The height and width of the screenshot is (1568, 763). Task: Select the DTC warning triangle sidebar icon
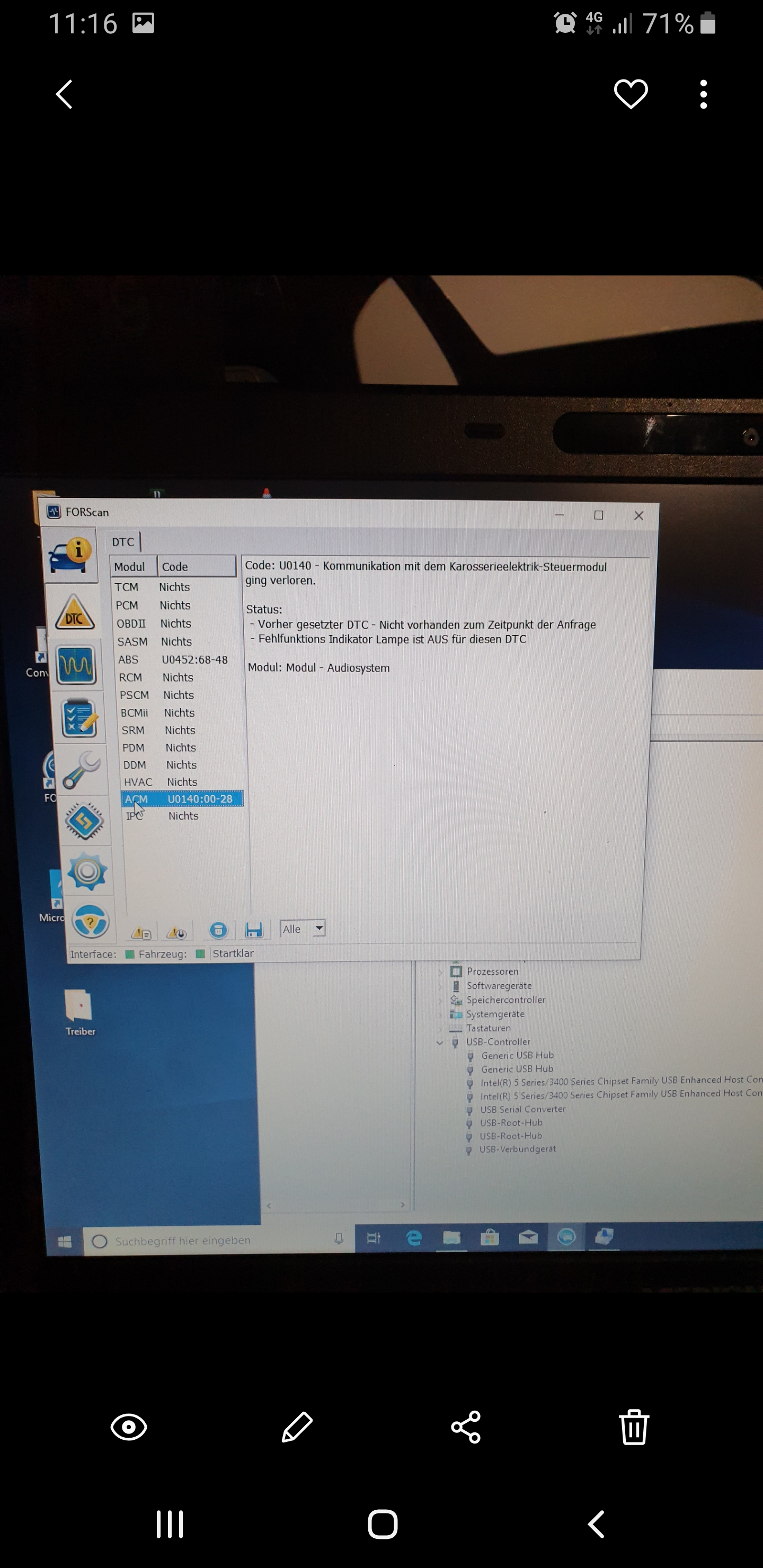tap(74, 612)
